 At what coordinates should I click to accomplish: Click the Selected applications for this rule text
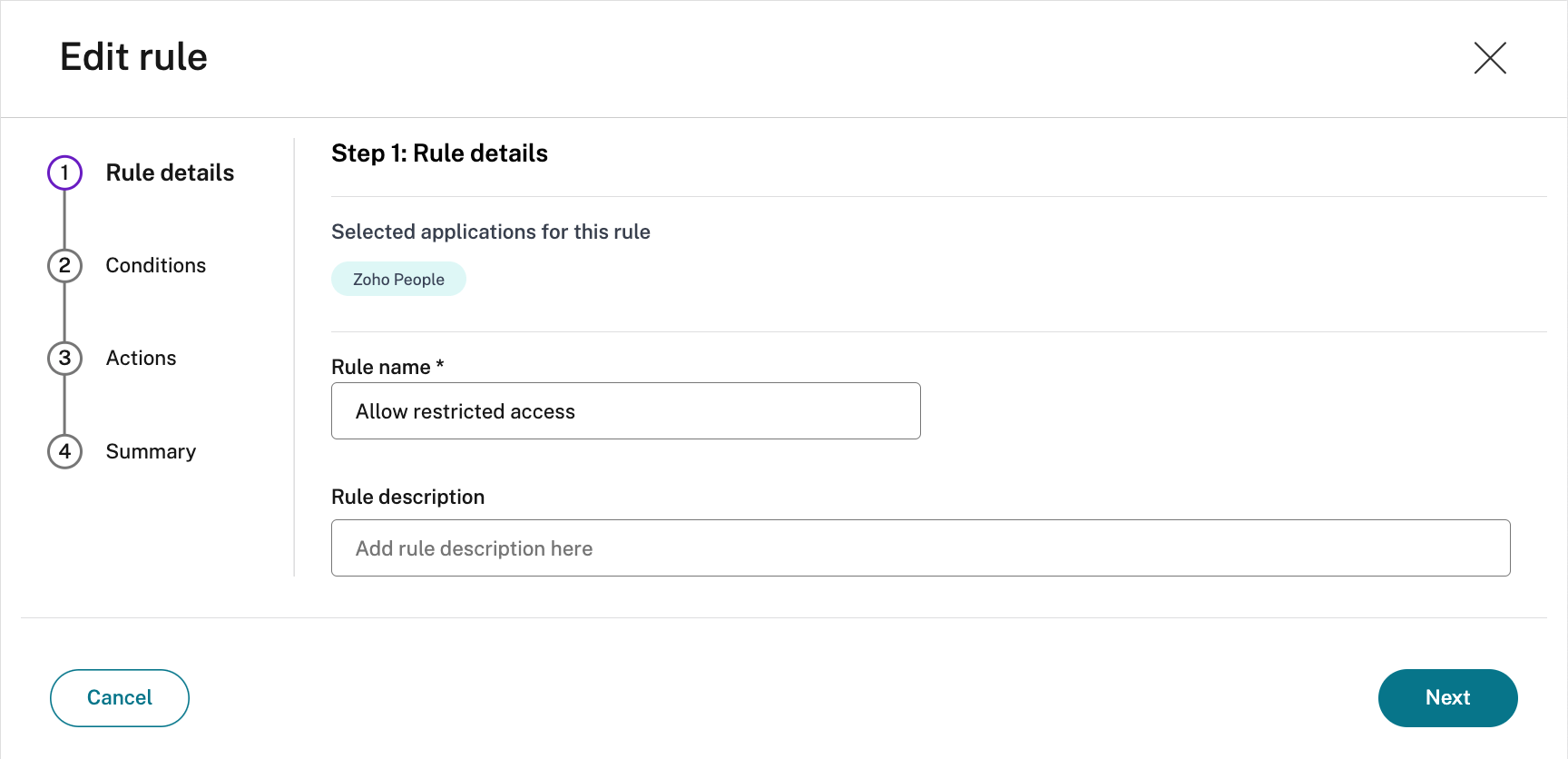click(x=490, y=232)
